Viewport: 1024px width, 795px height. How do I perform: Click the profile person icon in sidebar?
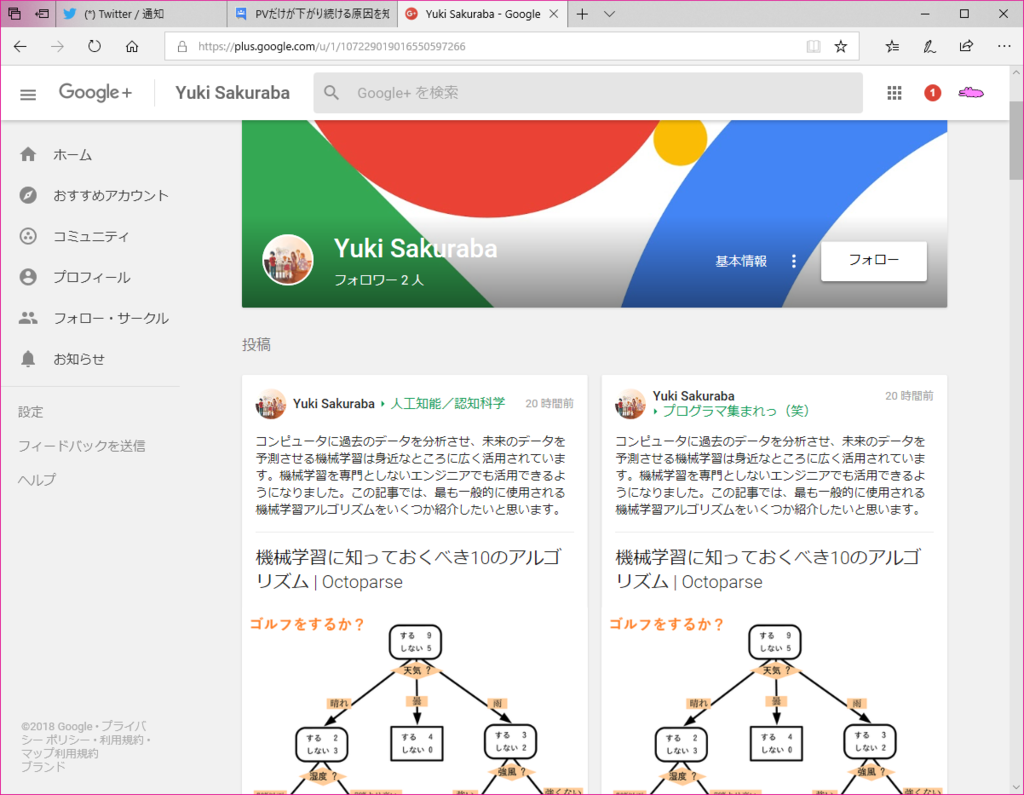28,277
